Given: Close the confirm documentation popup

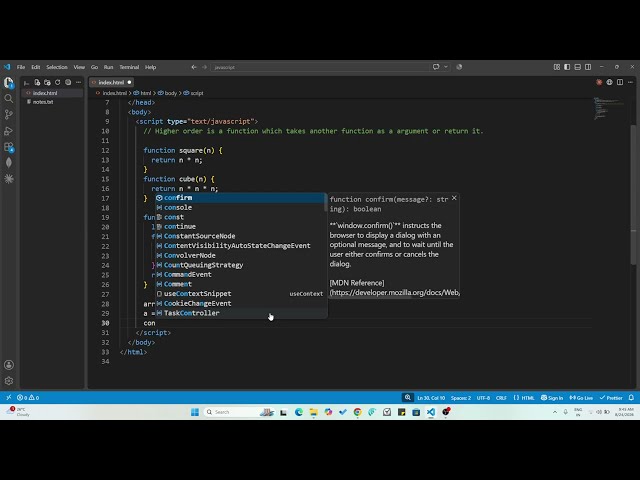Looking at the screenshot, I should [454, 198].
